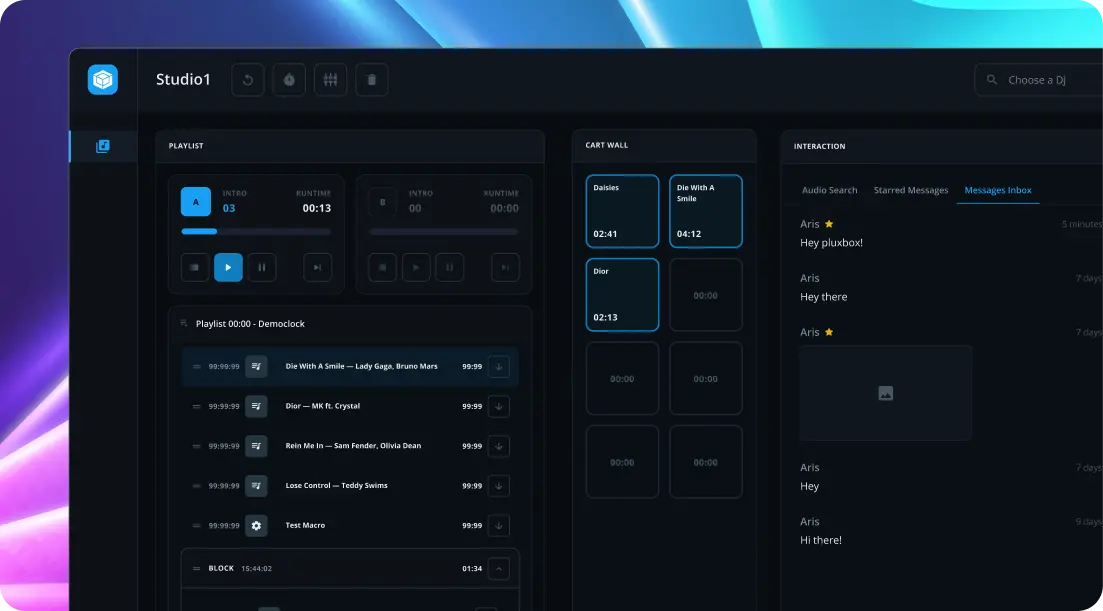Select Lose Control — Teddy Swims track title
This screenshot has width=1103, height=611.
click(x=336, y=485)
